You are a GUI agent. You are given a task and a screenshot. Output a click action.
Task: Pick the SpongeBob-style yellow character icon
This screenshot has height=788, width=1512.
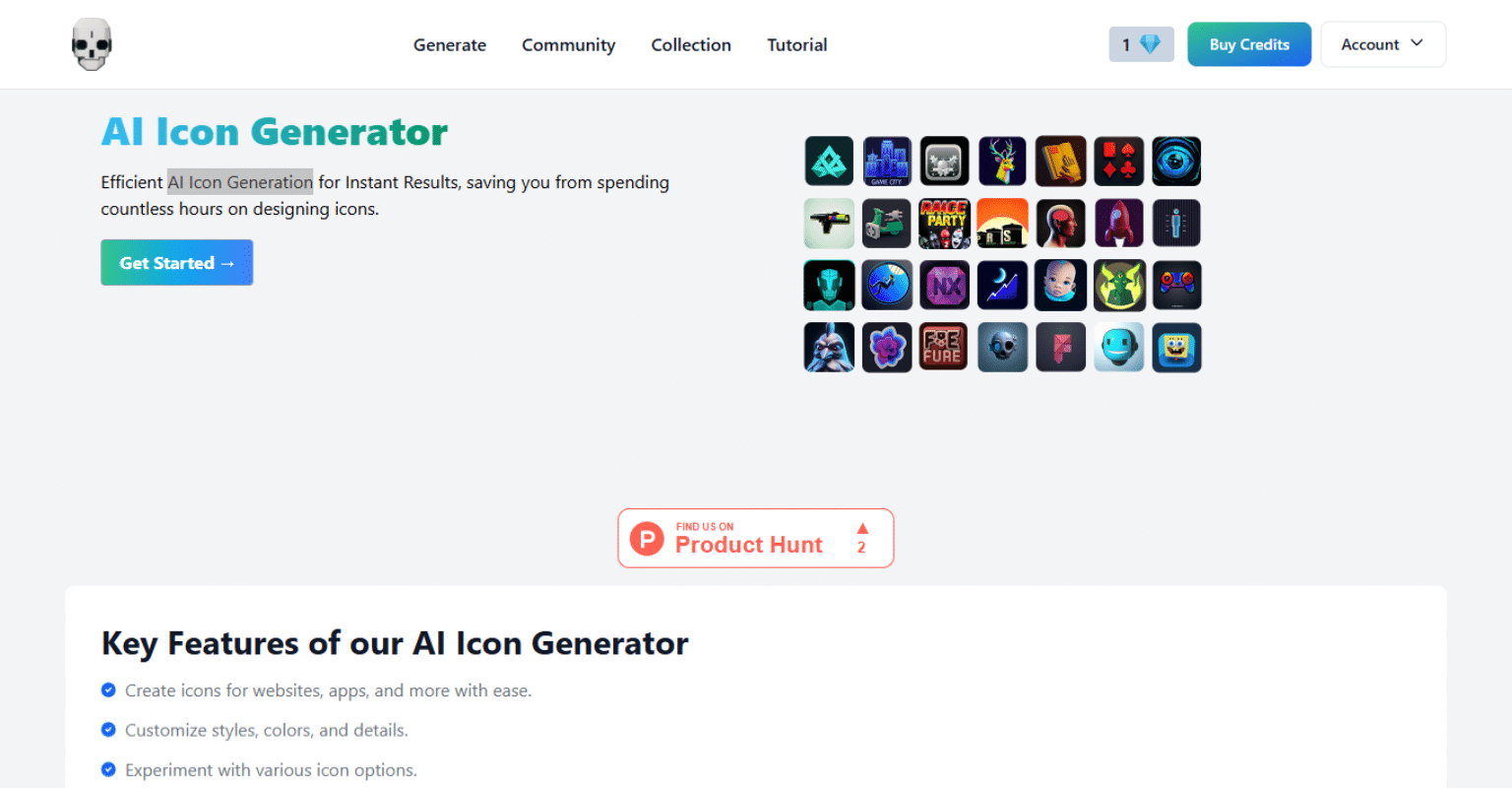[1176, 348]
